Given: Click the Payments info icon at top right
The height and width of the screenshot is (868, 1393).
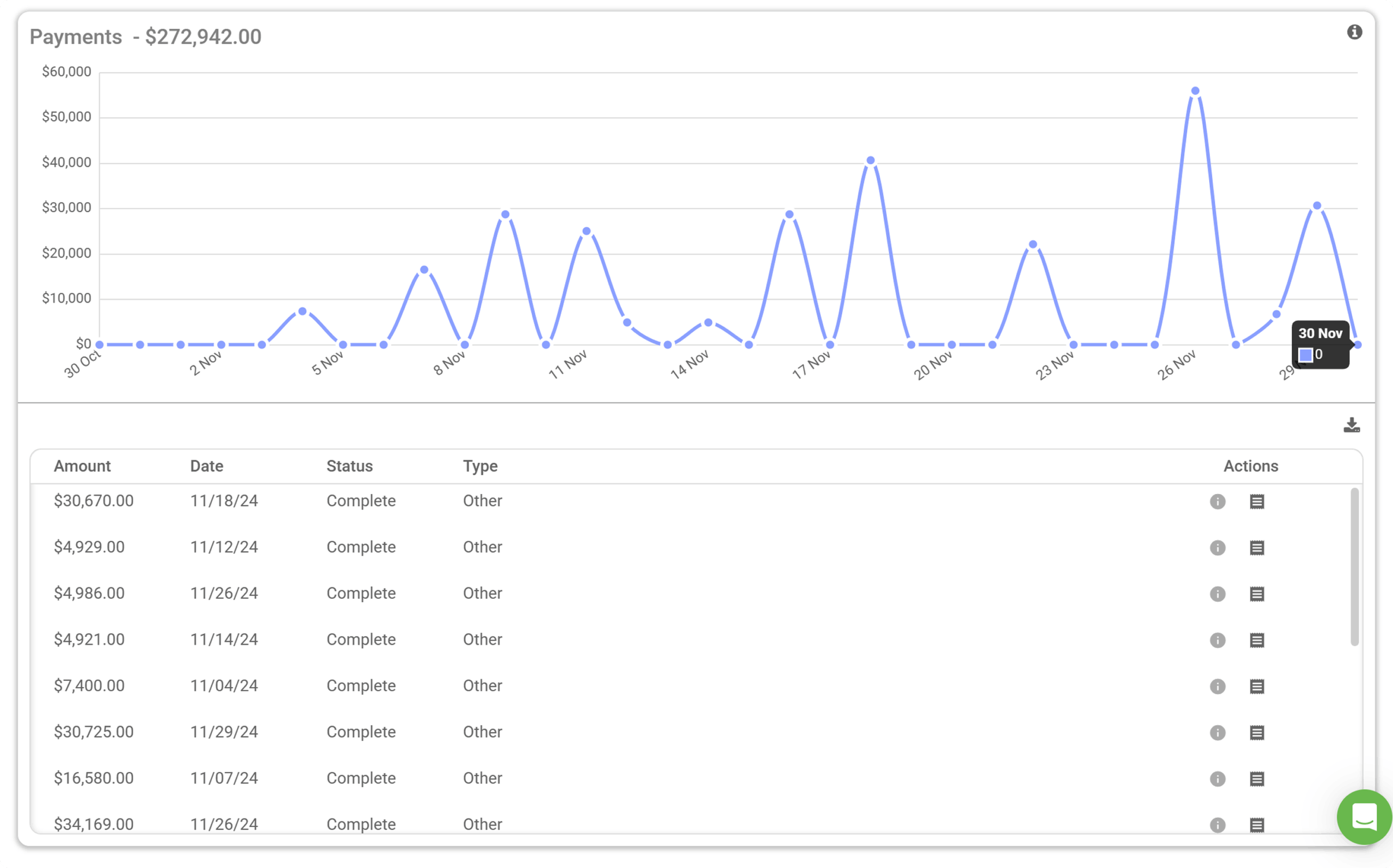Looking at the screenshot, I should coord(1354,32).
